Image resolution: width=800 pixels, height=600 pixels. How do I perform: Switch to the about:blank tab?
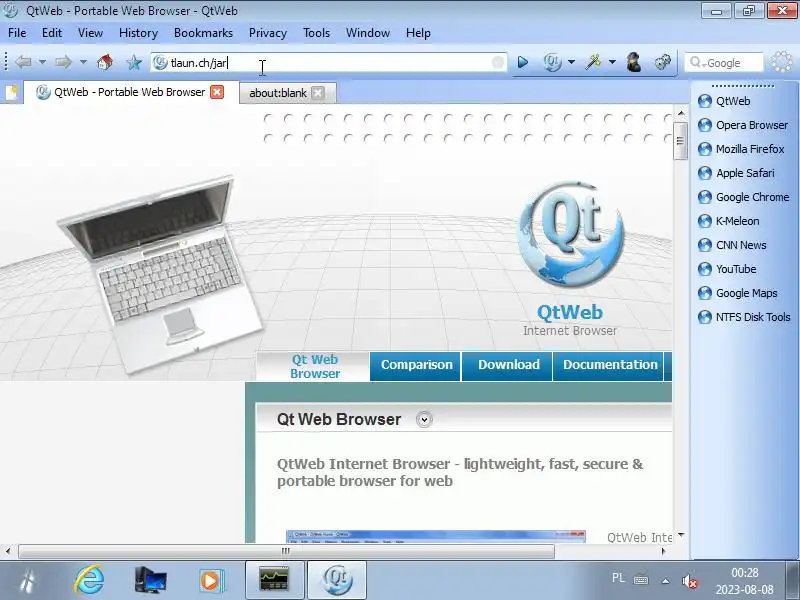[x=287, y=93]
